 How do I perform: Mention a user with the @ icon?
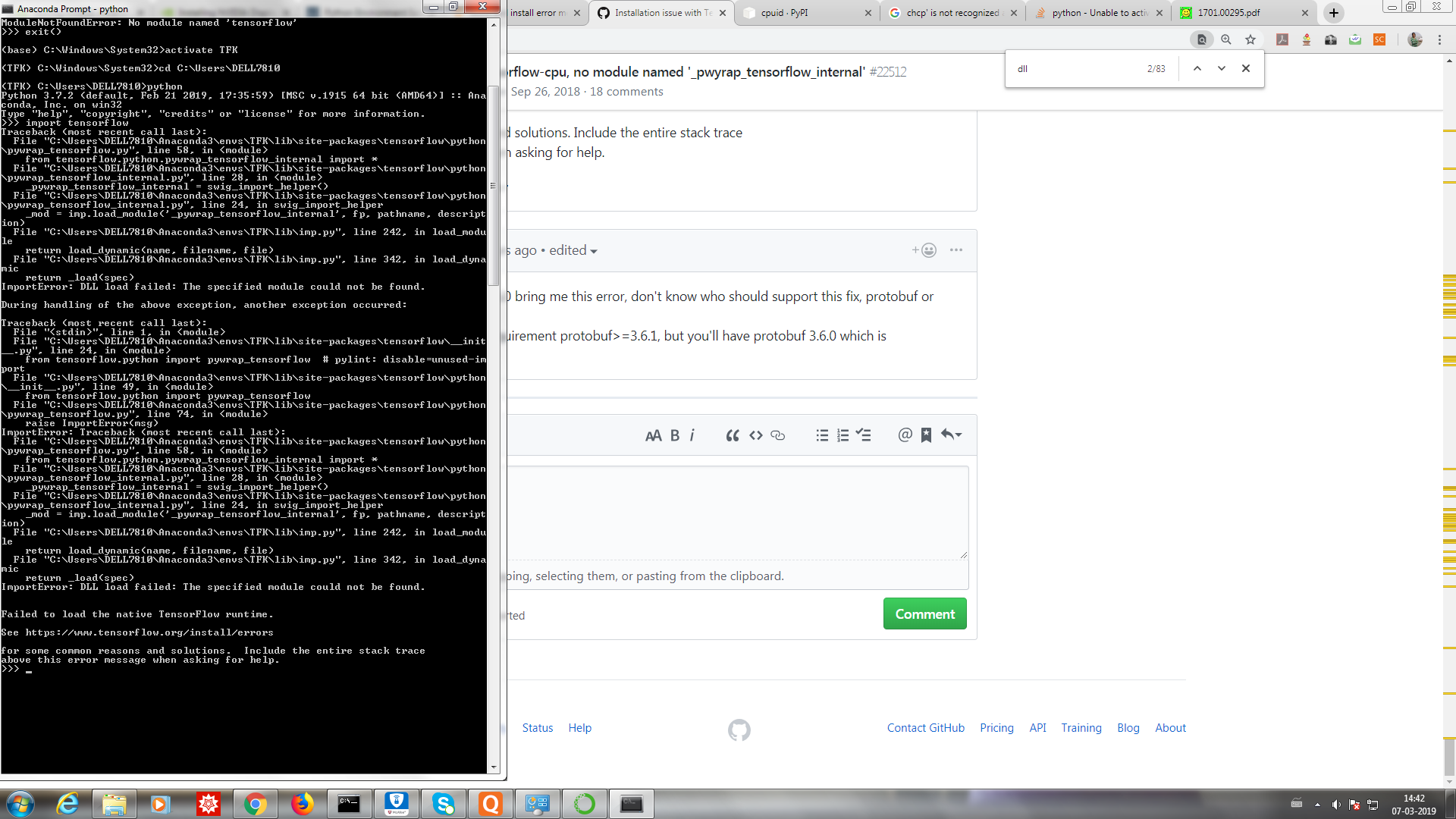pos(905,435)
